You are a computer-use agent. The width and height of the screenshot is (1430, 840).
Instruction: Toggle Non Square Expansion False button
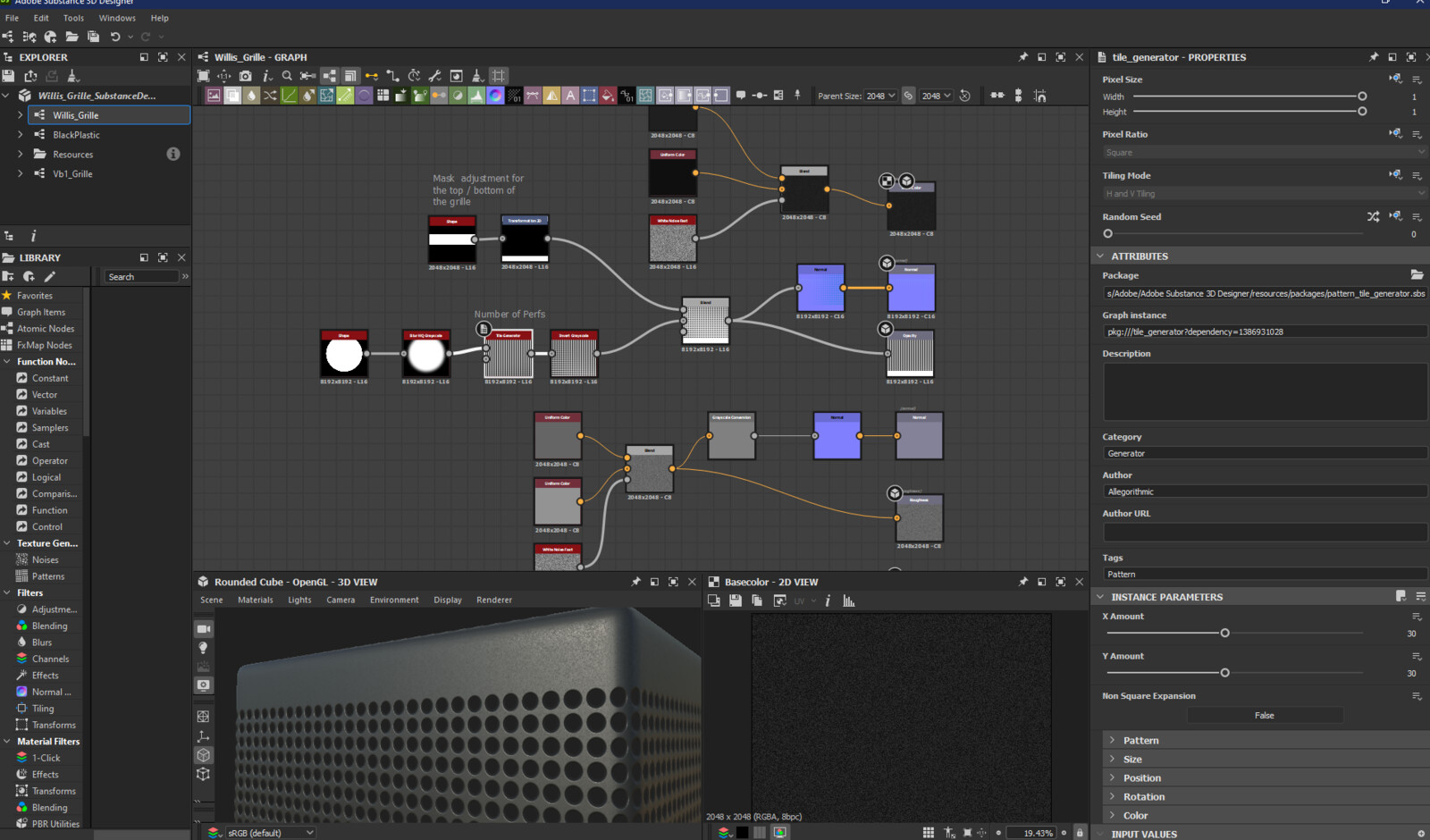1265,716
